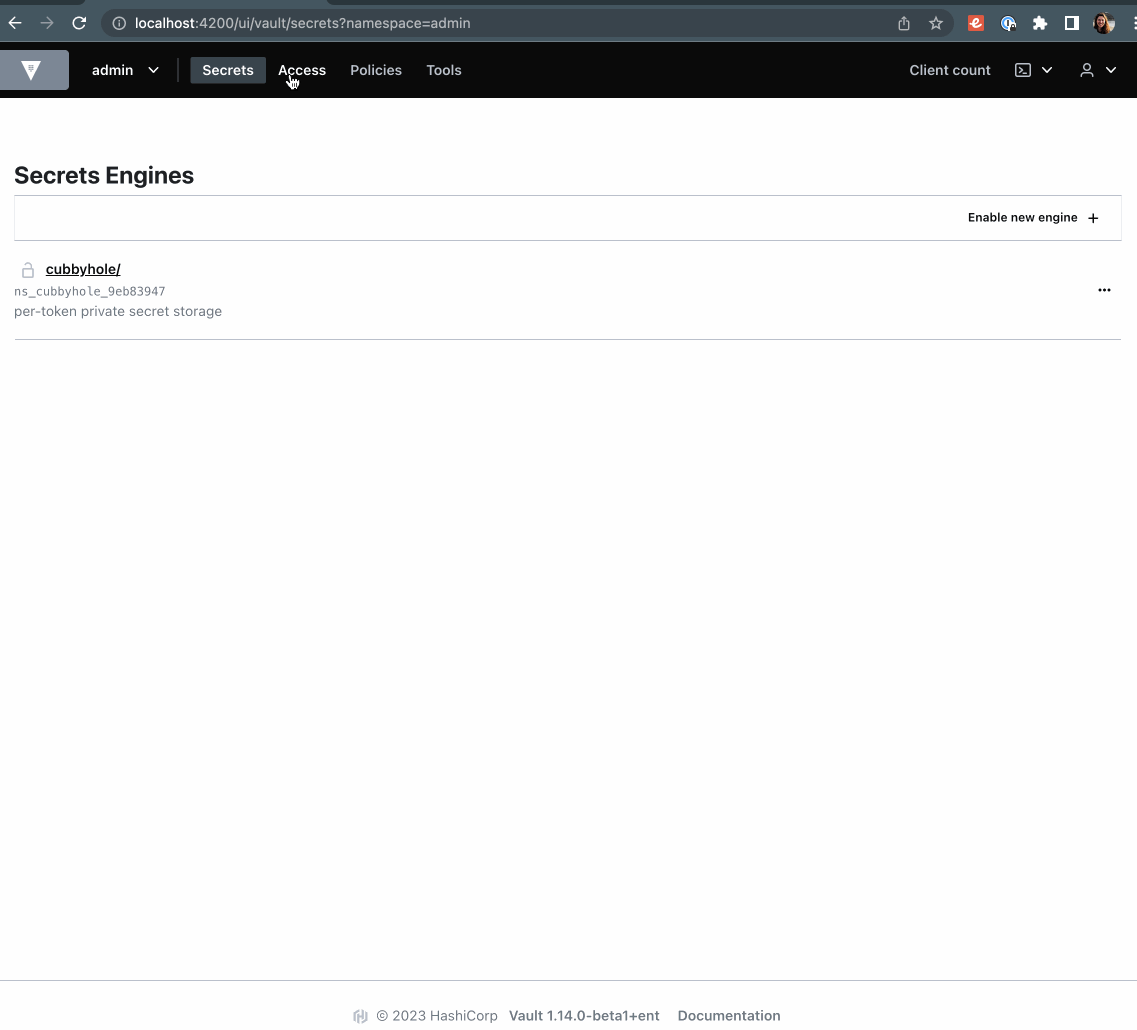Click the browser address bar
This screenshot has width=1137, height=1030.
tap(400, 23)
